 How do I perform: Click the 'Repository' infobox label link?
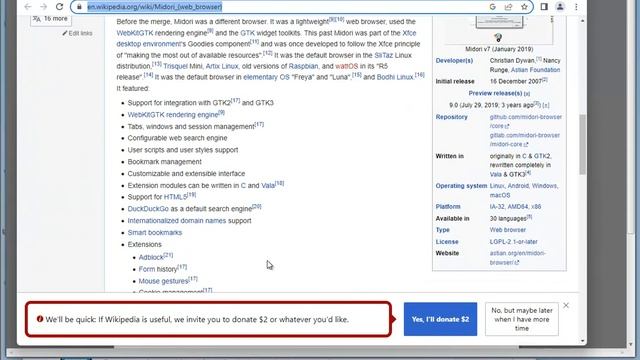451,117
